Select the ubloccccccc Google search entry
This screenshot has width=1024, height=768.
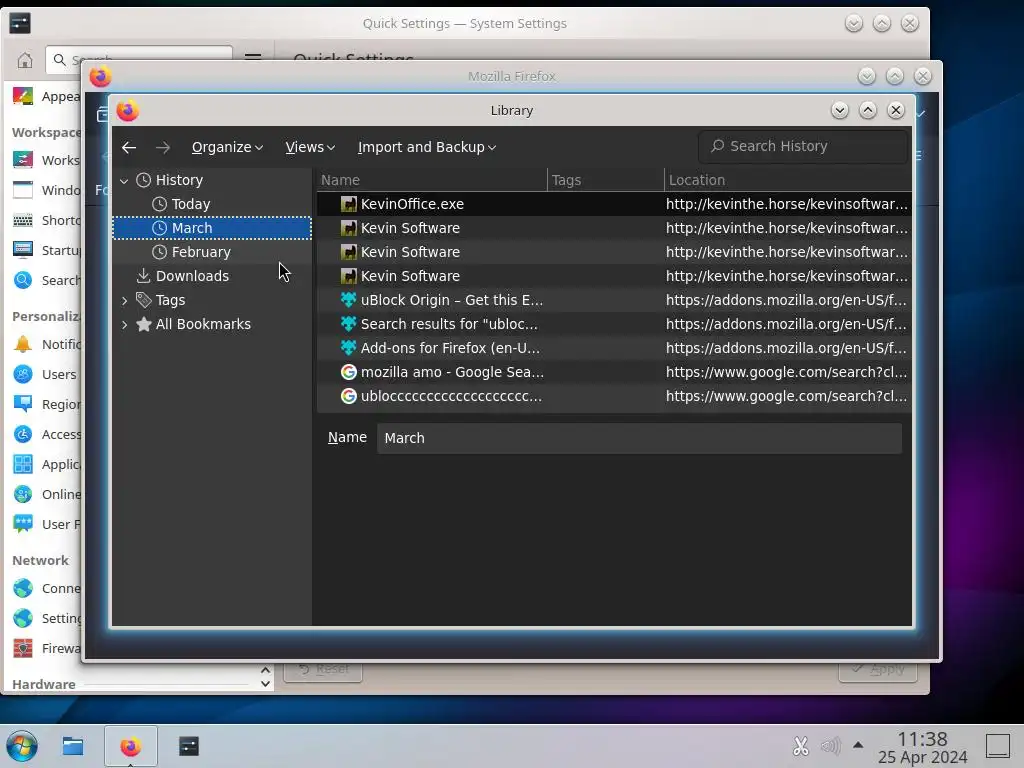(614, 396)
